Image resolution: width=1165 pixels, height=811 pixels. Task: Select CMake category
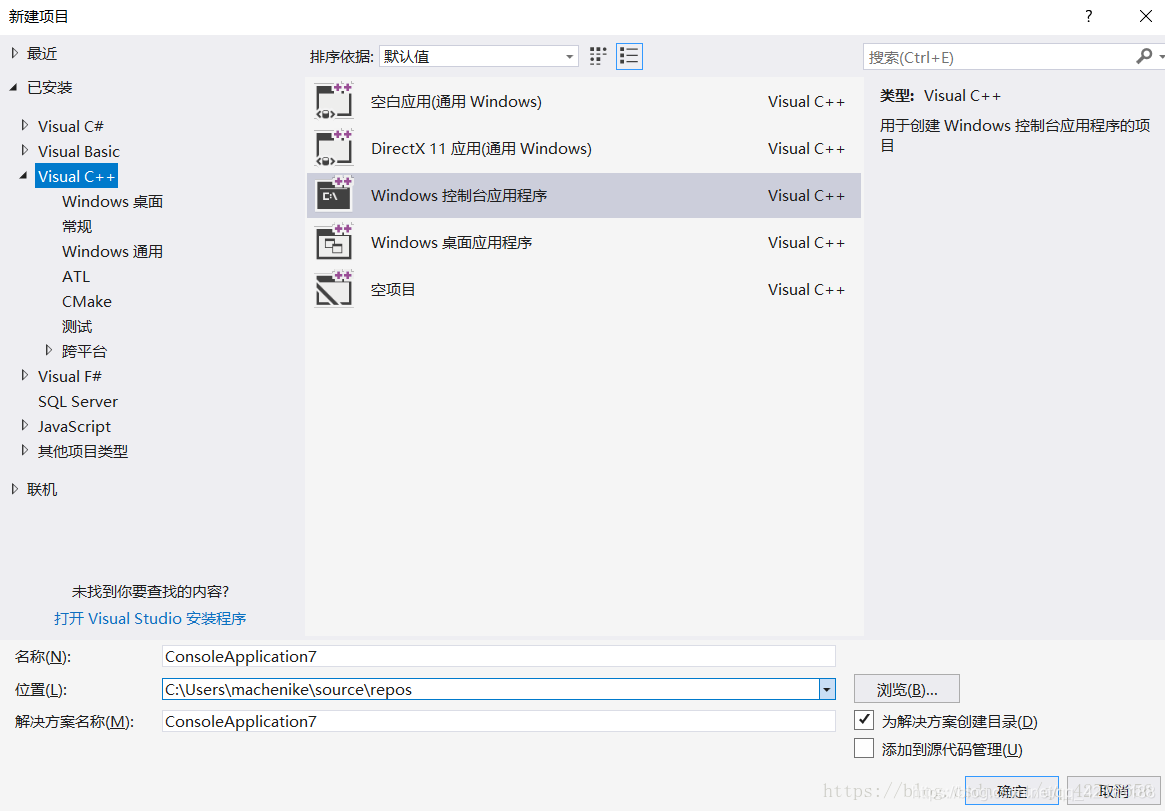click(87, 302)
